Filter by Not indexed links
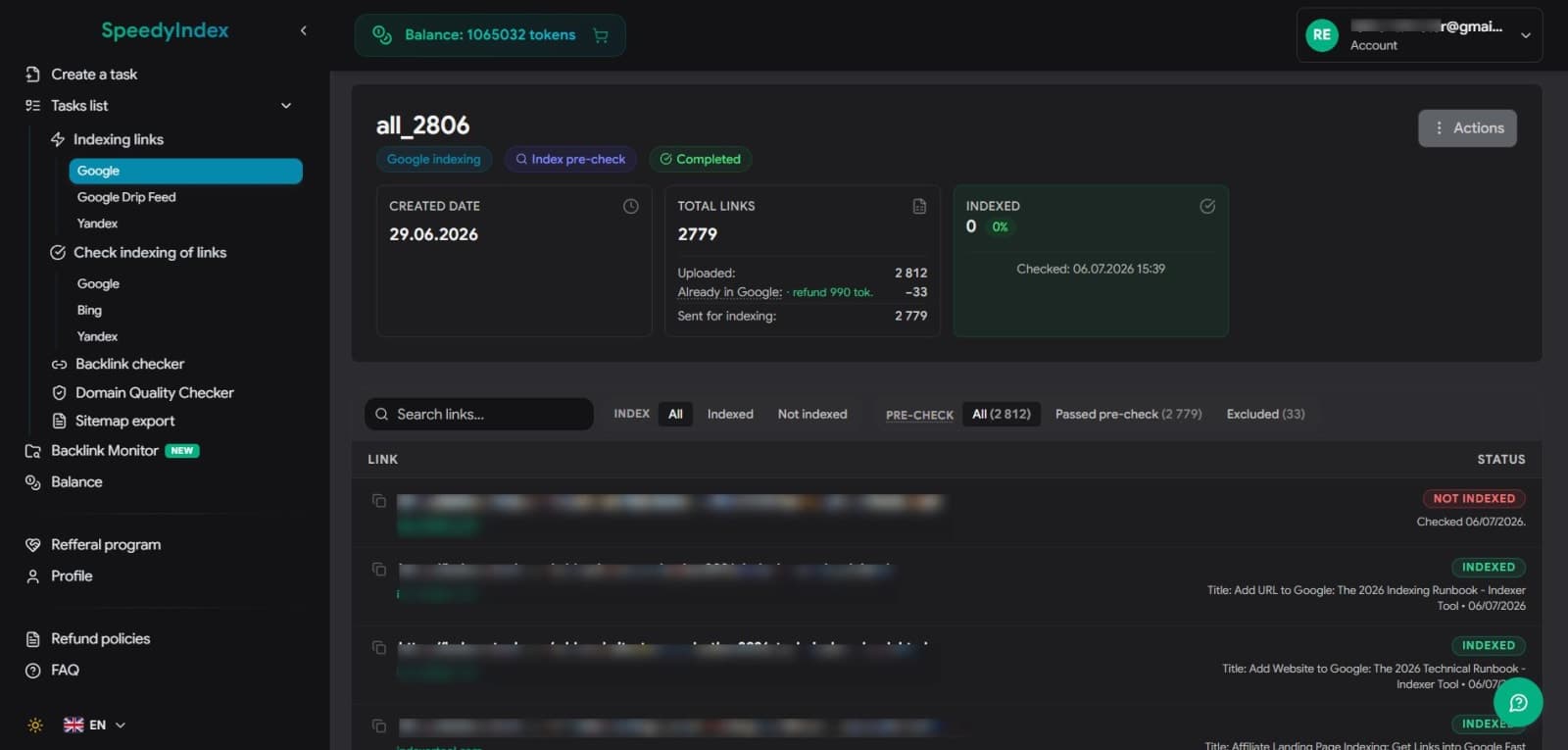The width and height of the screenshot is (1568, 750). point(812,414)
